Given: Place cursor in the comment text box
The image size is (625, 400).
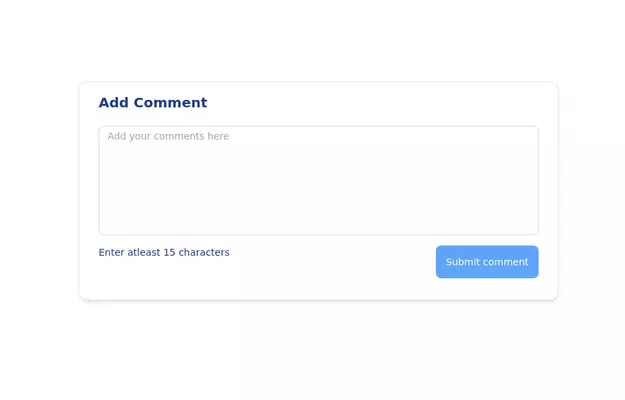Looking at the screenshot, I should click(x=318, y=180).
